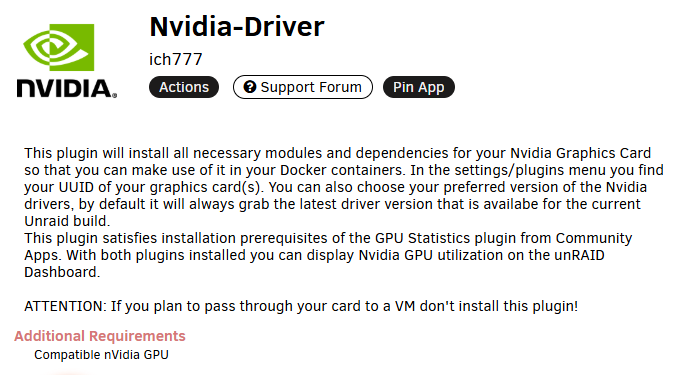The height and width of the screenshot is (375, 687).
Task: Click the ATTENTION warning line about VMs
Action: [x=301, y=306]
